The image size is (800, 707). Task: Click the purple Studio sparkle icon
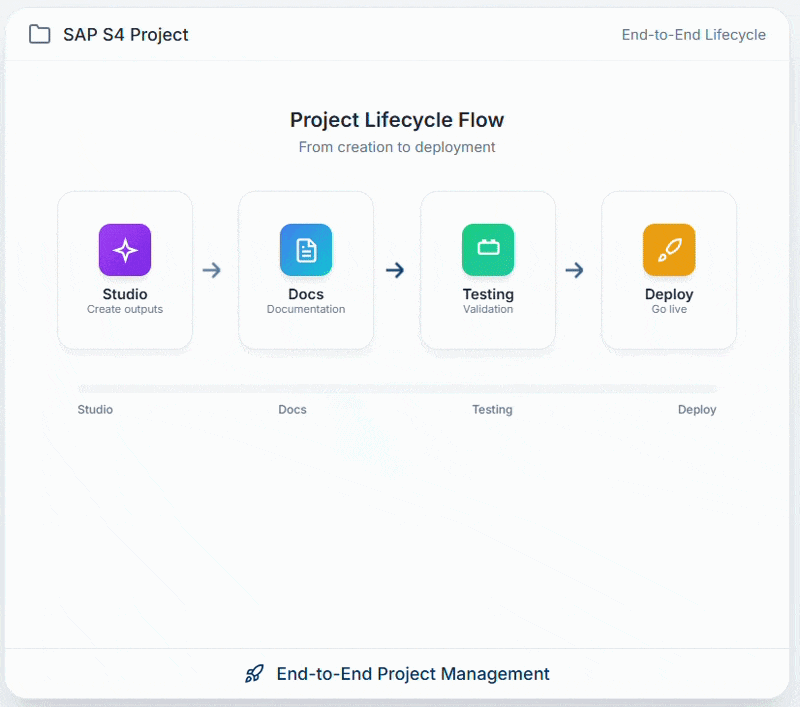125,250
